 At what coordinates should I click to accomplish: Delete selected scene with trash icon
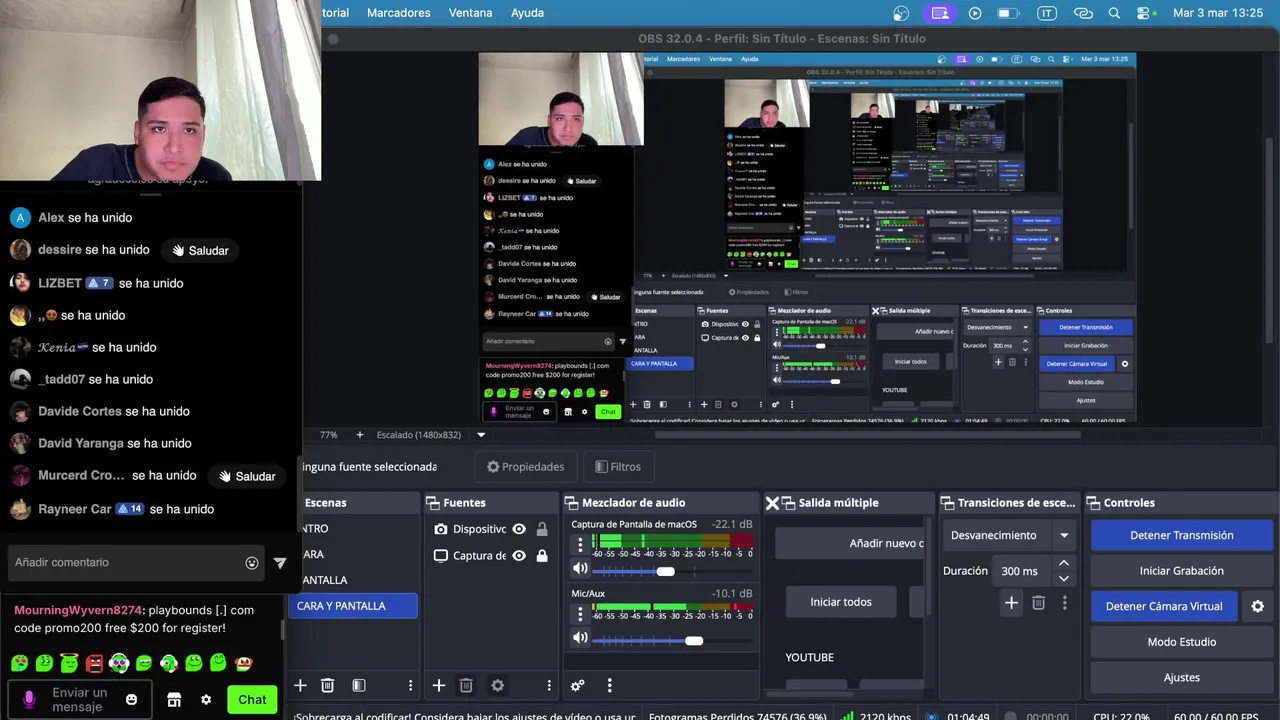coord(327,685)
